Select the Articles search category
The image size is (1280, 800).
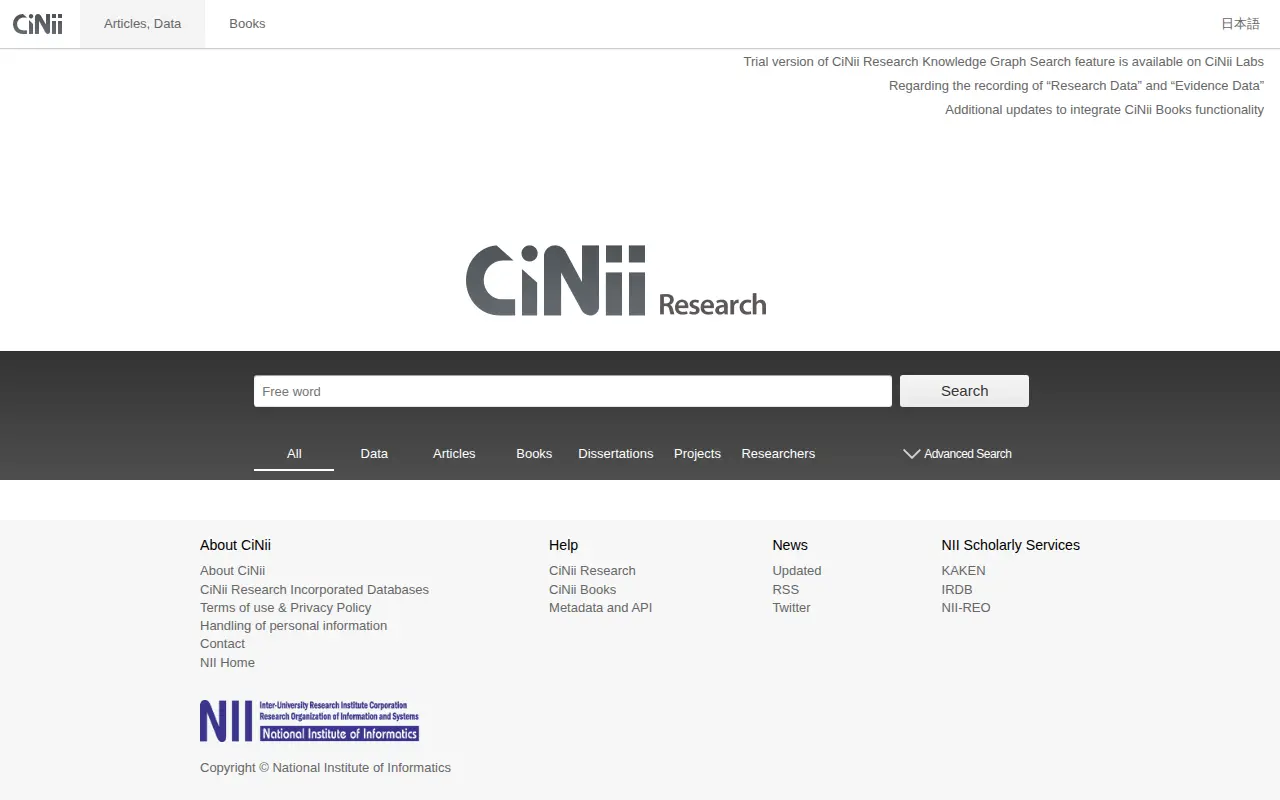point(454,454)
